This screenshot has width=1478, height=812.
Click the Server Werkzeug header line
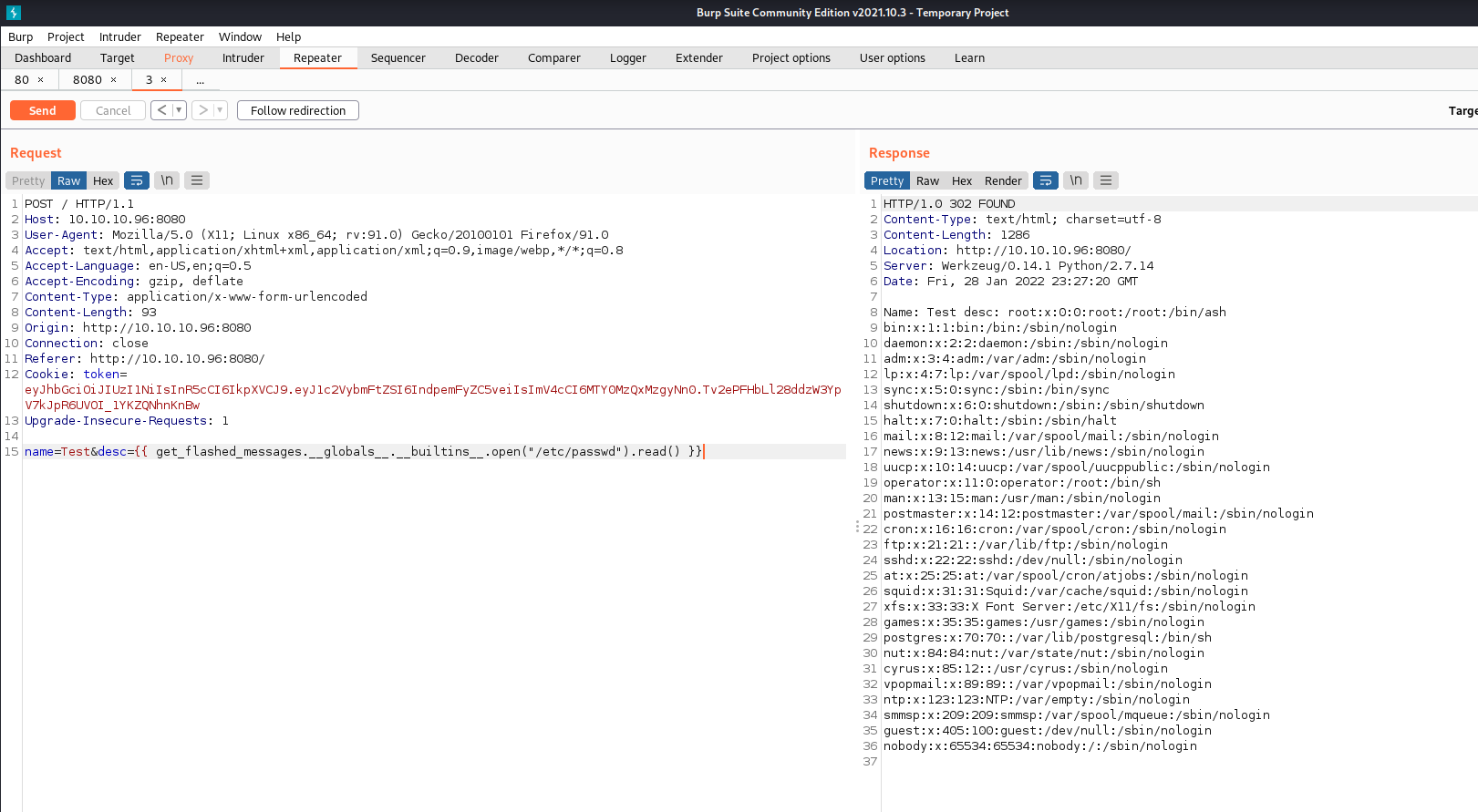coord(1018,265)
